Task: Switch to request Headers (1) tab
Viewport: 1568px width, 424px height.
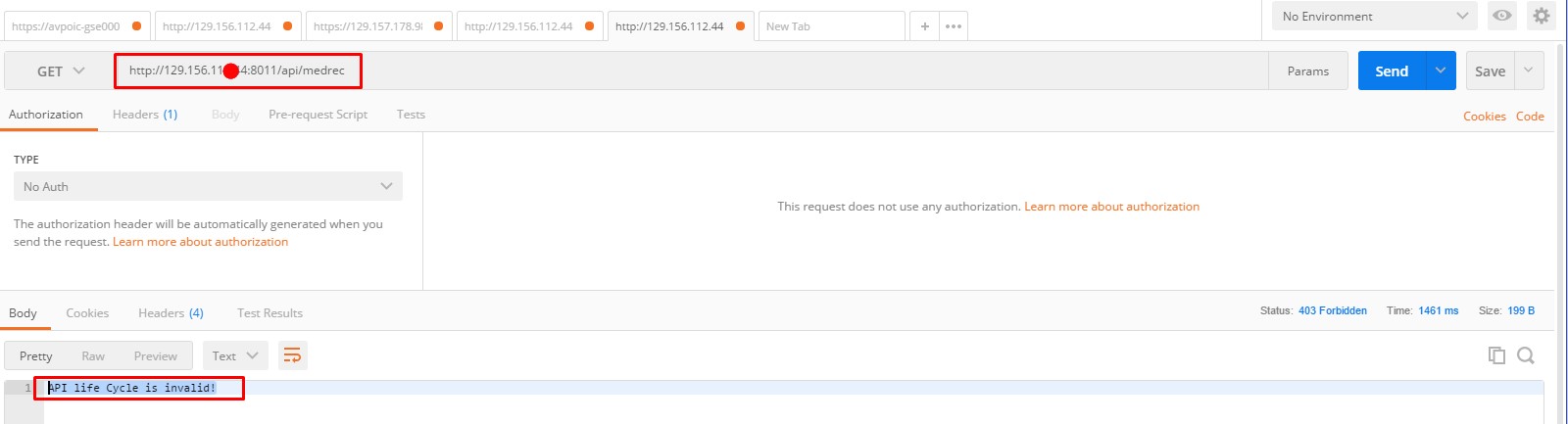Action: 145,115
